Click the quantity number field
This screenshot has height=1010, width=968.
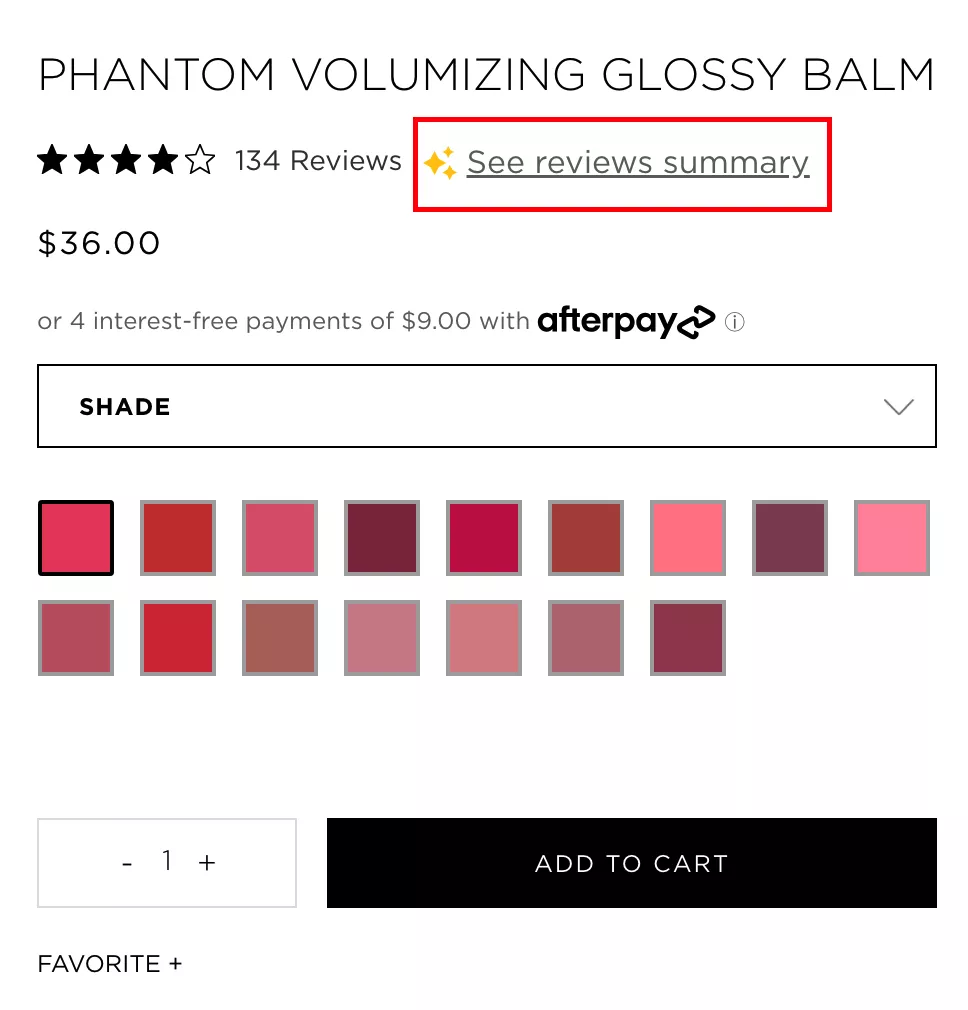coord(167,861)
